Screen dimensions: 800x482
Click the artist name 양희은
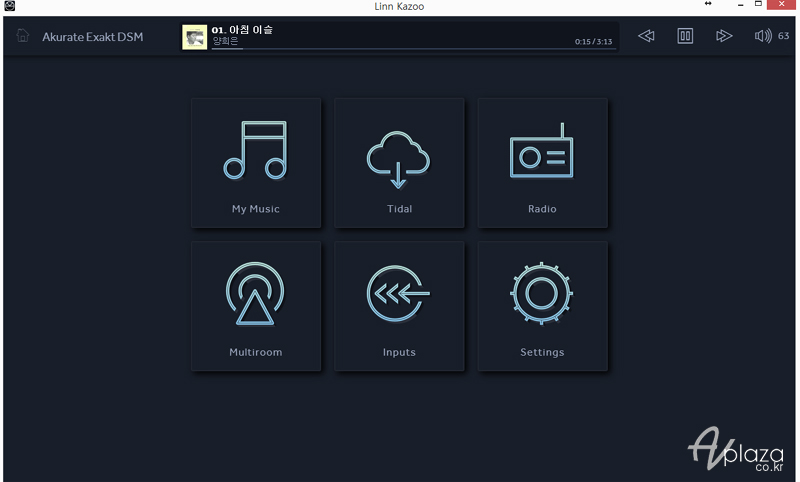pyautogui.click(x=225, y=41)
